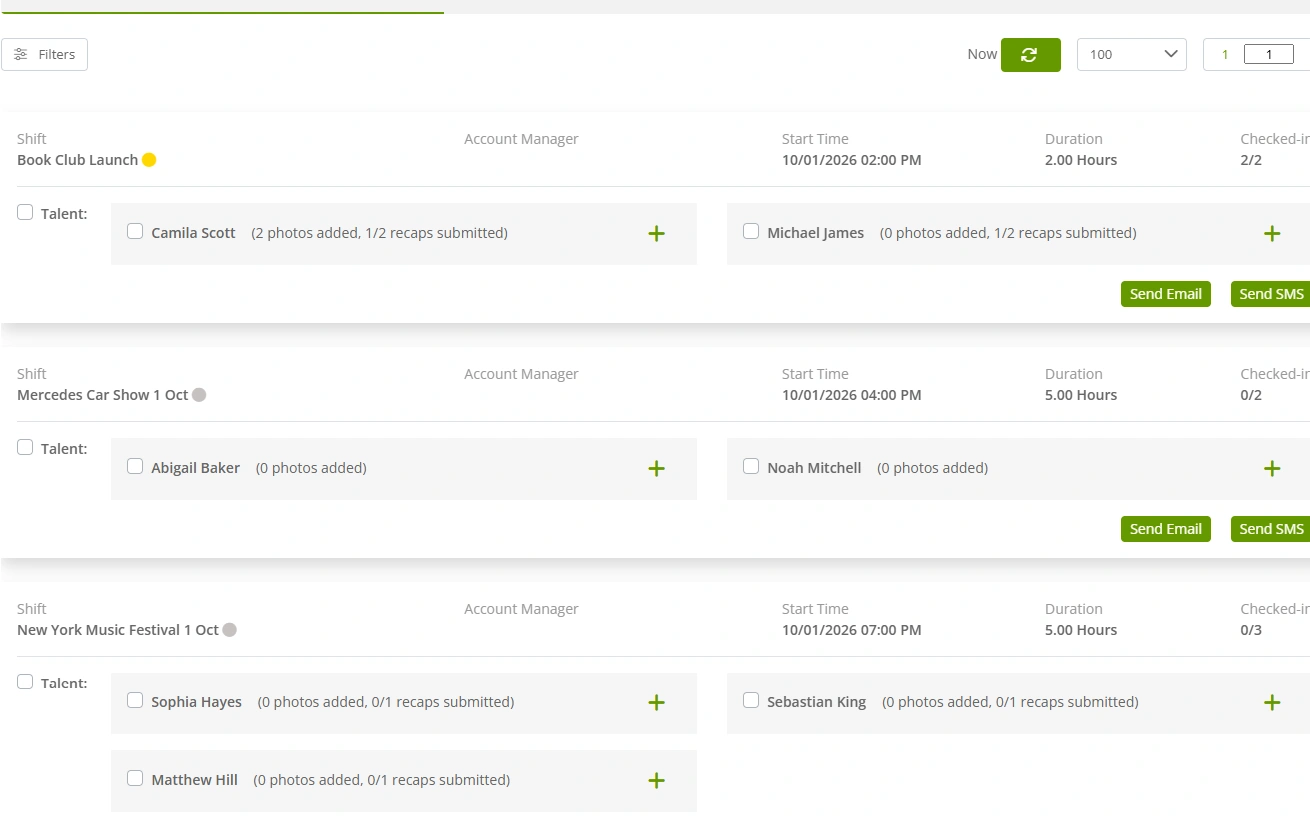
Task: Click the Mercedes Car Show 1 Oct shift name
Action: [x=102, y=395]
